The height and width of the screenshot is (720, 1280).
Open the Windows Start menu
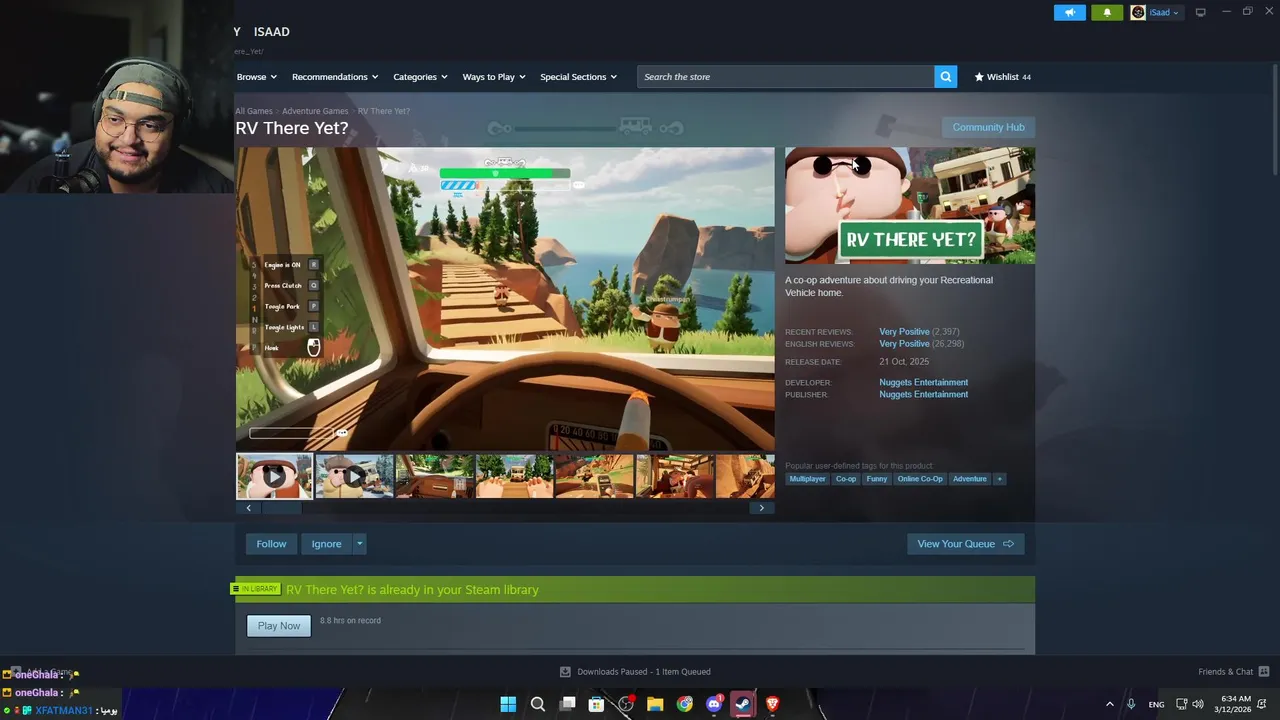click(x=508, y=704)
